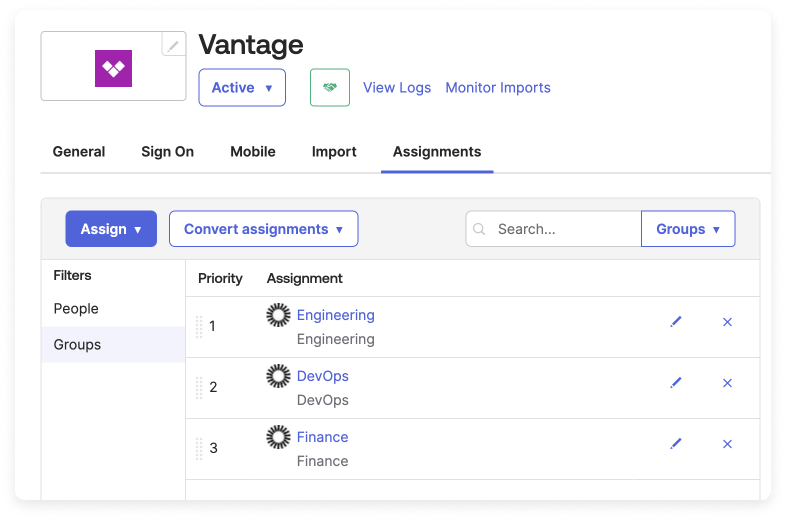Open the Convert assignments dropdown
Screen dimensions: 786x520
click(x=263, y=229)
